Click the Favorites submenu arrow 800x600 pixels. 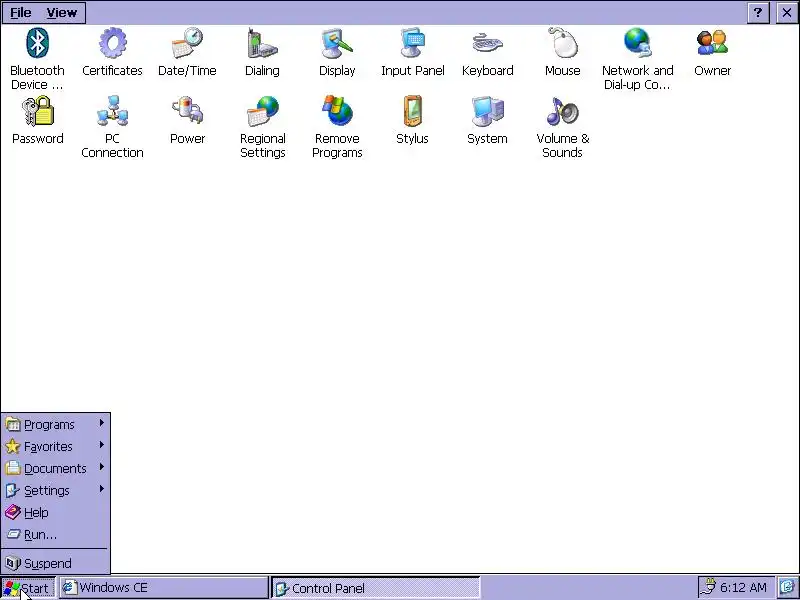pyautogui.click(x=102, y=445)
